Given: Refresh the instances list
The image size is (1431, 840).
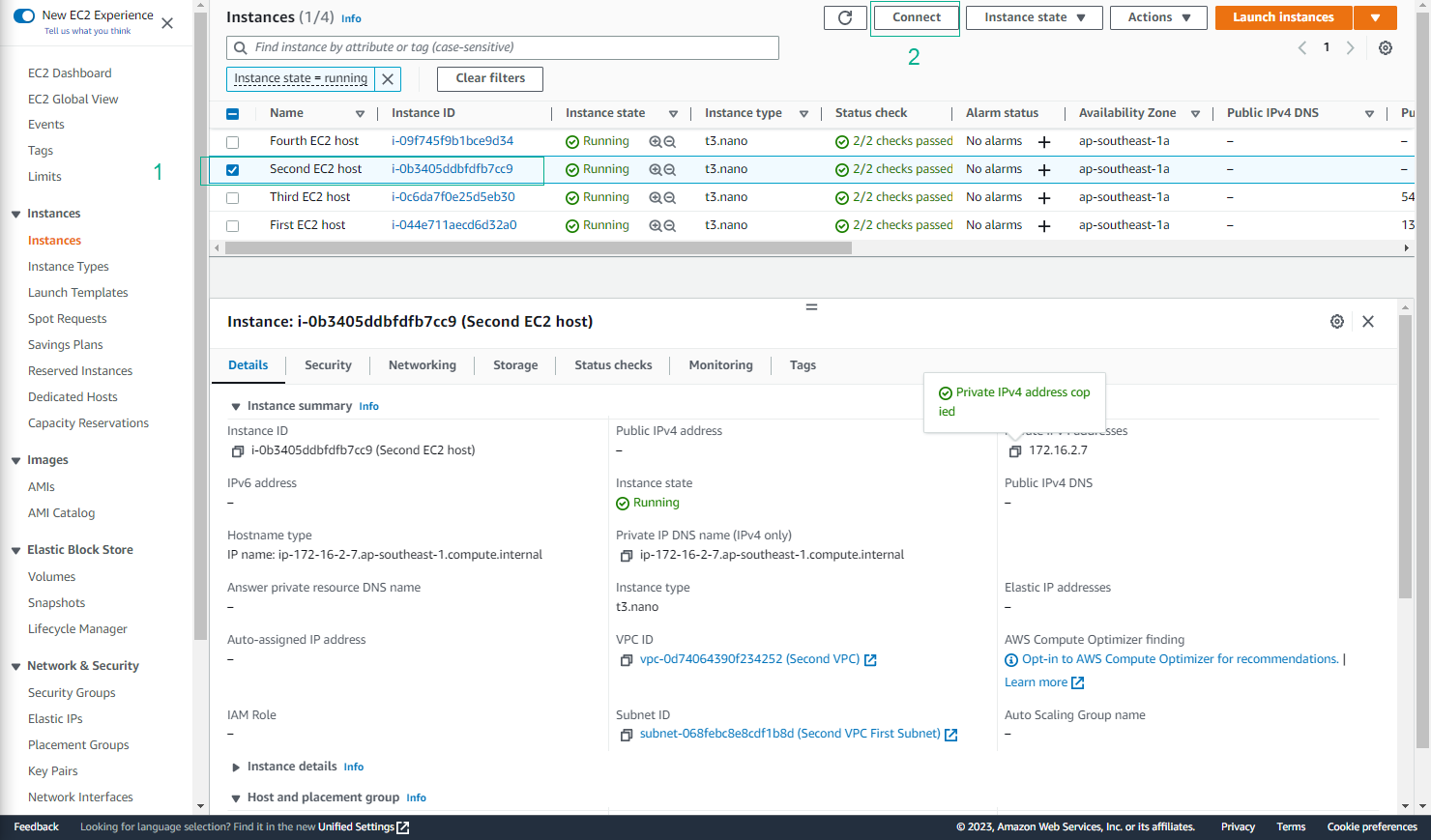Looking at the screenshot, I should click(x=845, y=17).
